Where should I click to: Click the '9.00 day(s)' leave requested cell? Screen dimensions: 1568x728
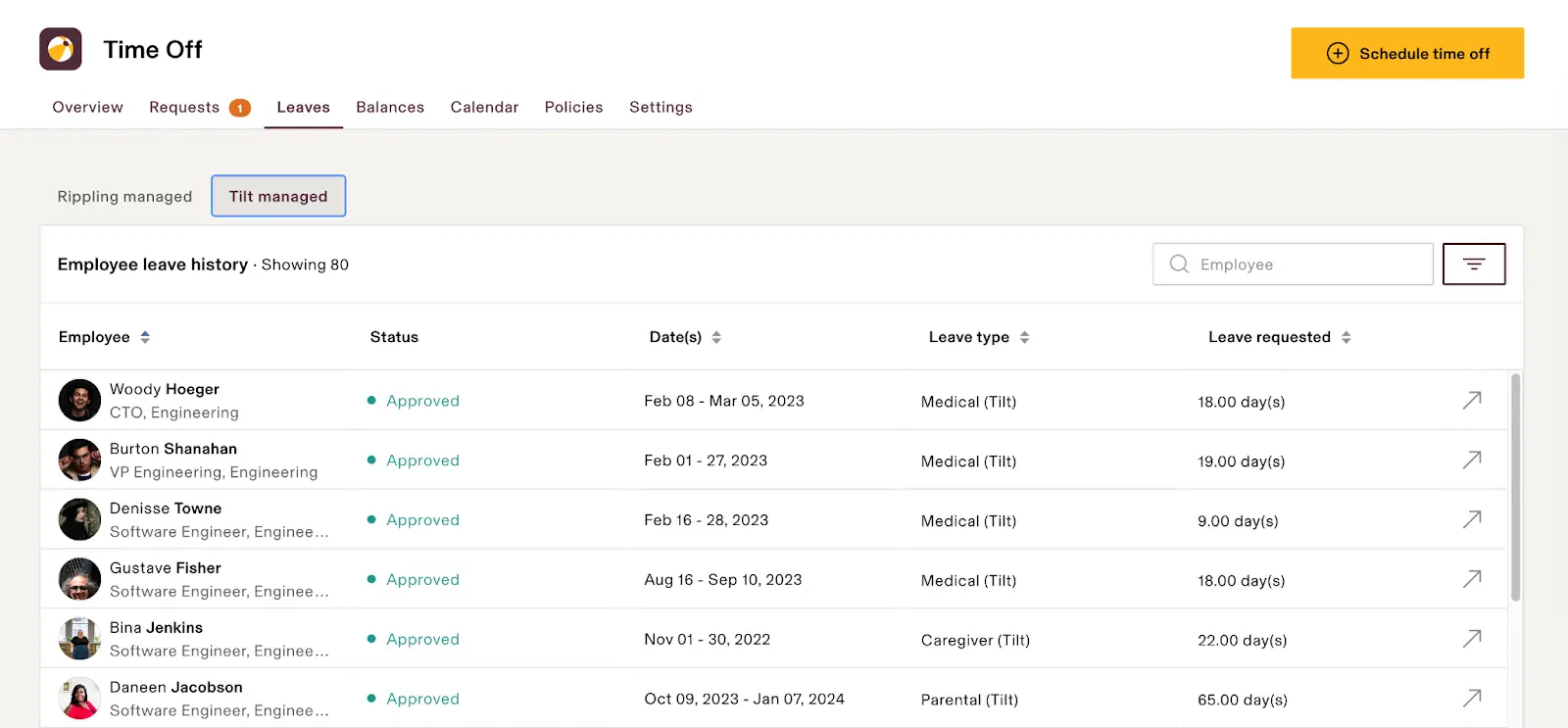click(1238, 521)
